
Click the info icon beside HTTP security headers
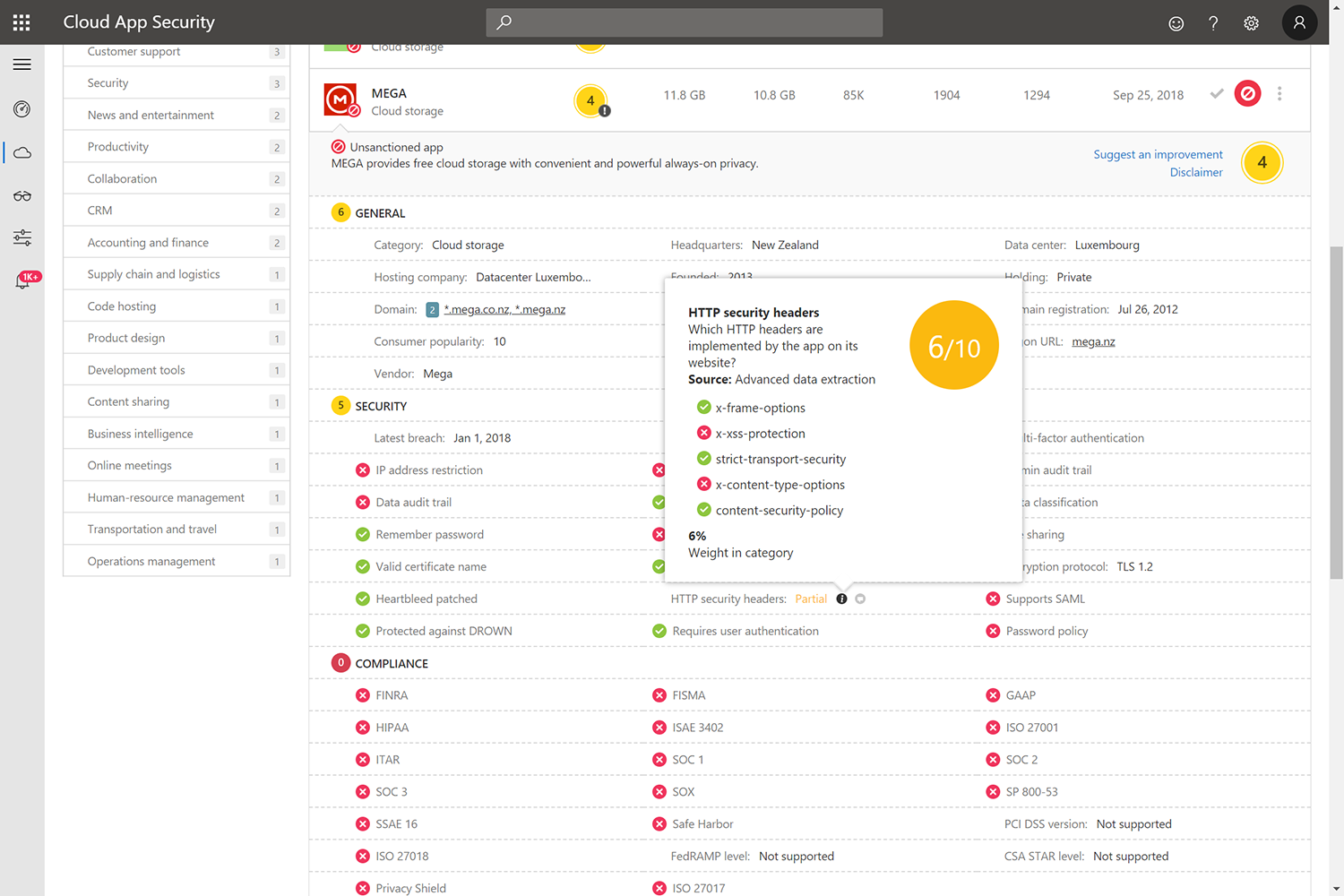click(841, 599)
